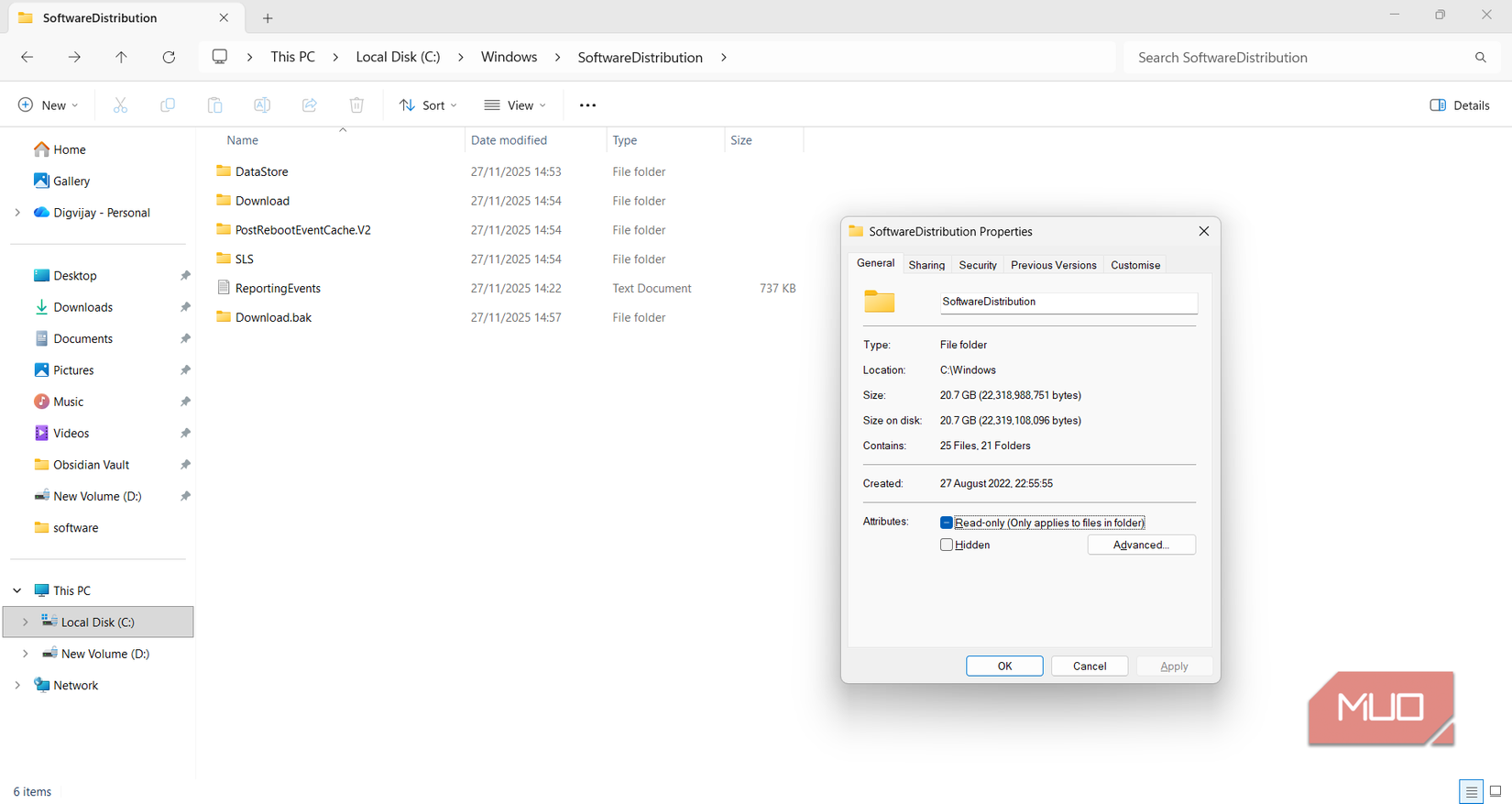Click the Cut scissors icon
Viewport: 1512px width, 804px height.
(x=120, y=105)
